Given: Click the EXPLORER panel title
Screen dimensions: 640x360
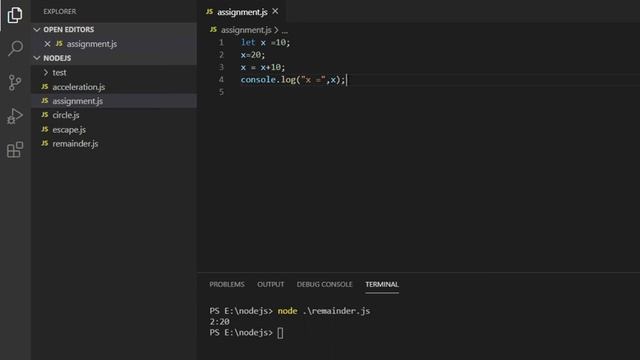Looking at the screenshot, I should coord(60,11).
